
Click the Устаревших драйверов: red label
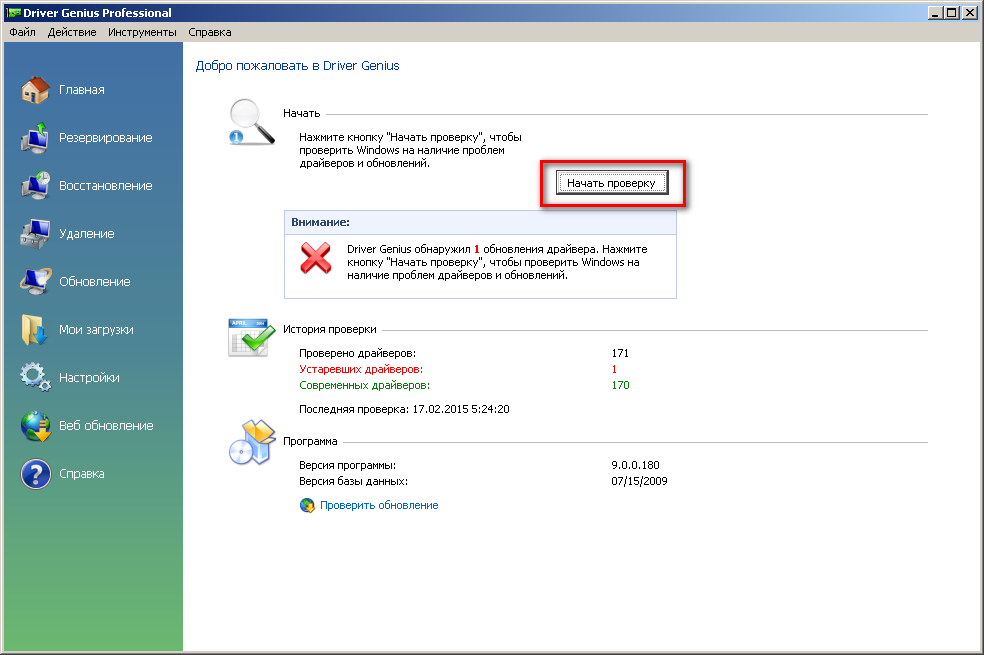click(x=361, y=370)
